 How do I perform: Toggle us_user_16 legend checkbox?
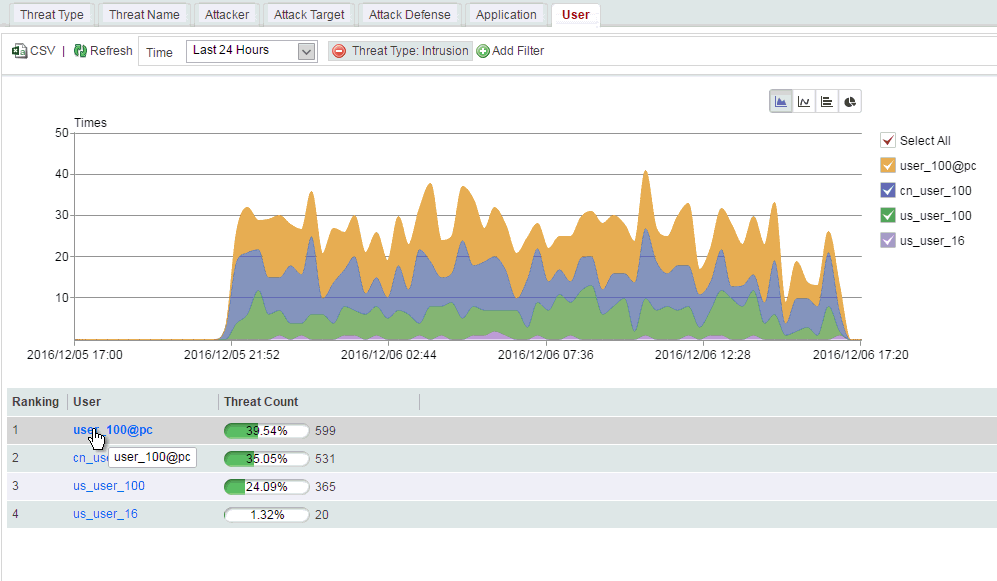pyautogui.click(x=888, y=240)
